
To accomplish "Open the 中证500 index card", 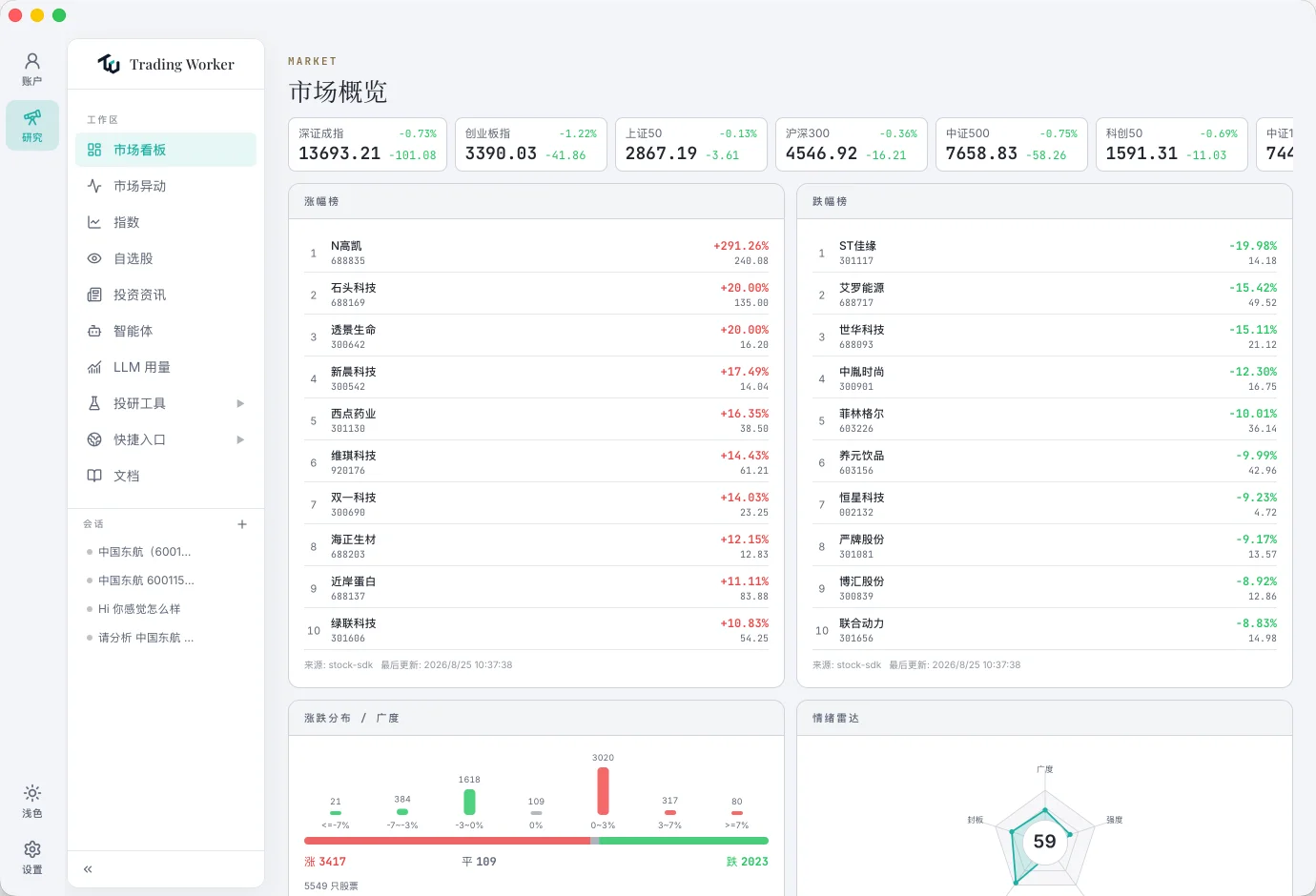I will coord(1012,145).
